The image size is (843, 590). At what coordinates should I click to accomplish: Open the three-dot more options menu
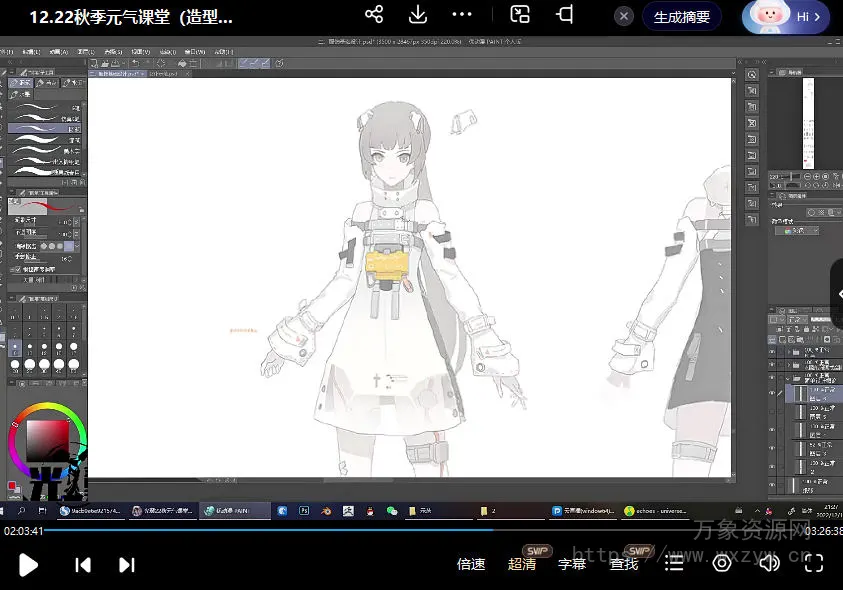461,15
